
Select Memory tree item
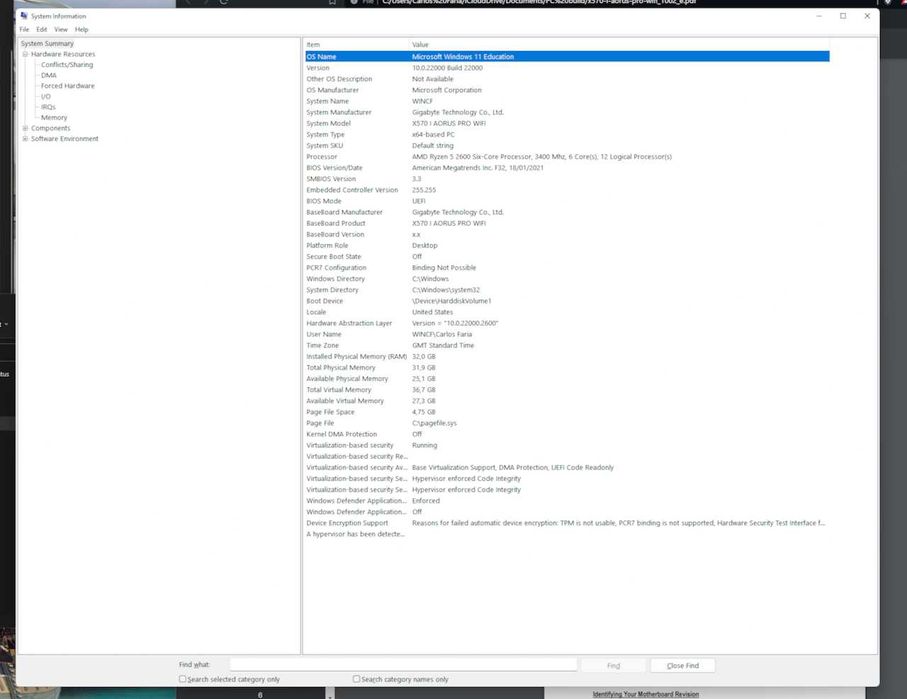54,117
